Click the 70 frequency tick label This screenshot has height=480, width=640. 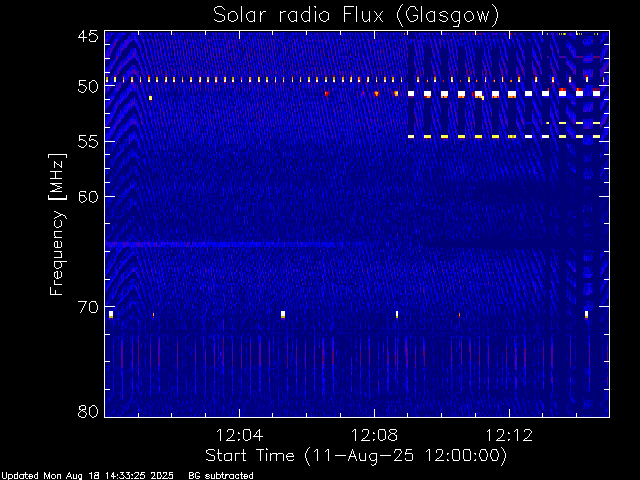(88, 307)
